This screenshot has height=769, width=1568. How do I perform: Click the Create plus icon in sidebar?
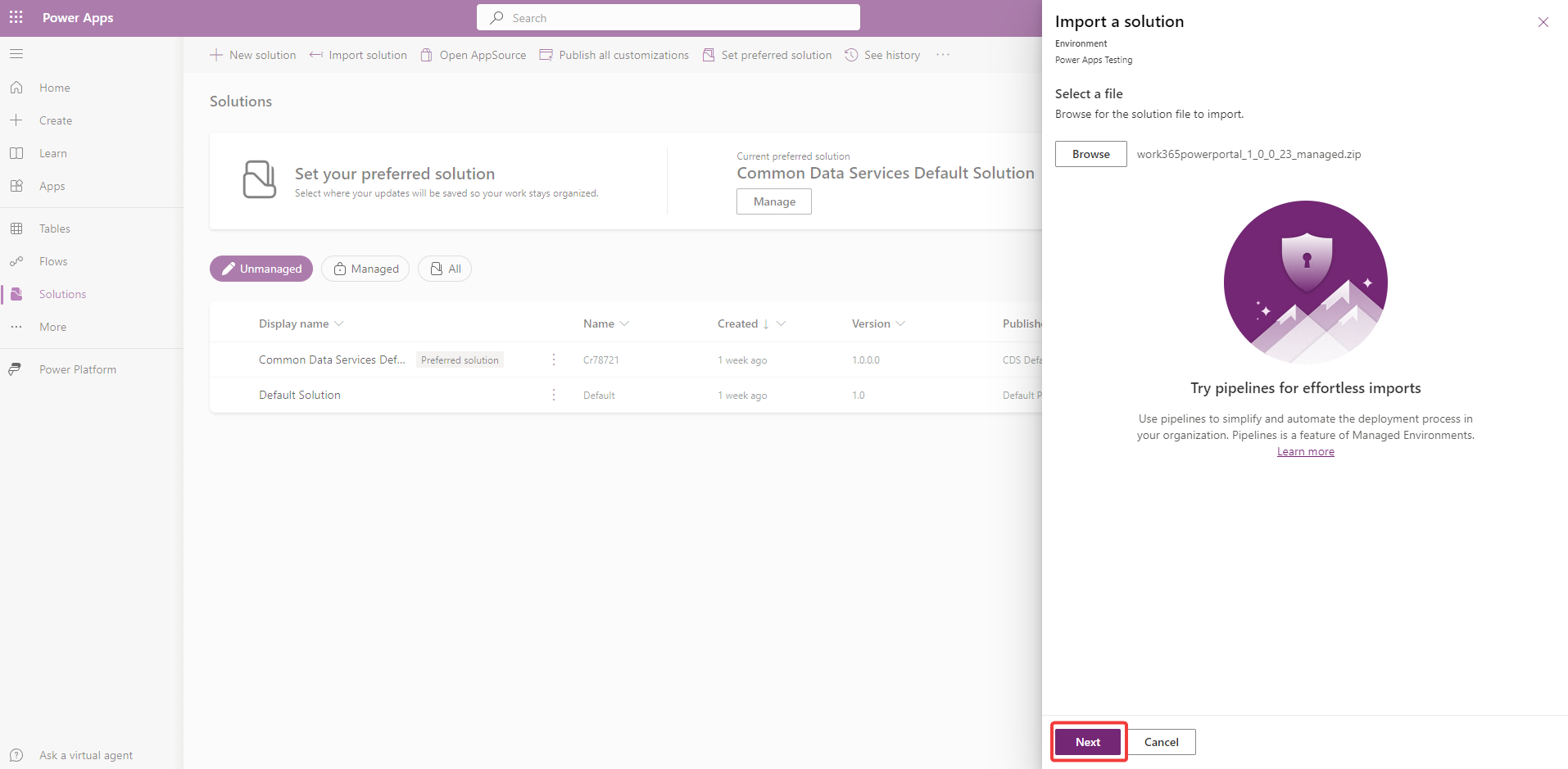point(16,120)
